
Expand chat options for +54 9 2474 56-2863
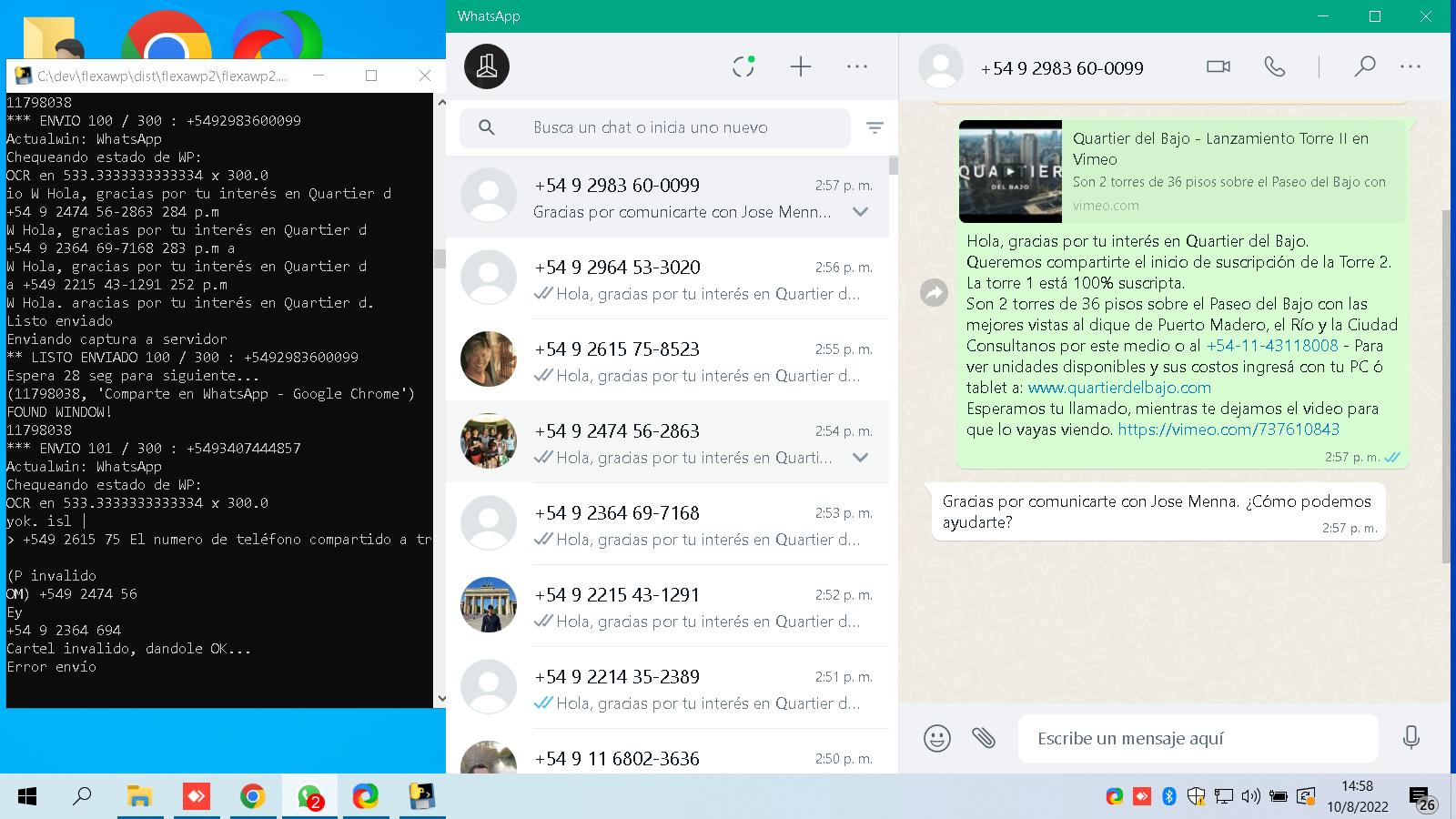(860, 458)
